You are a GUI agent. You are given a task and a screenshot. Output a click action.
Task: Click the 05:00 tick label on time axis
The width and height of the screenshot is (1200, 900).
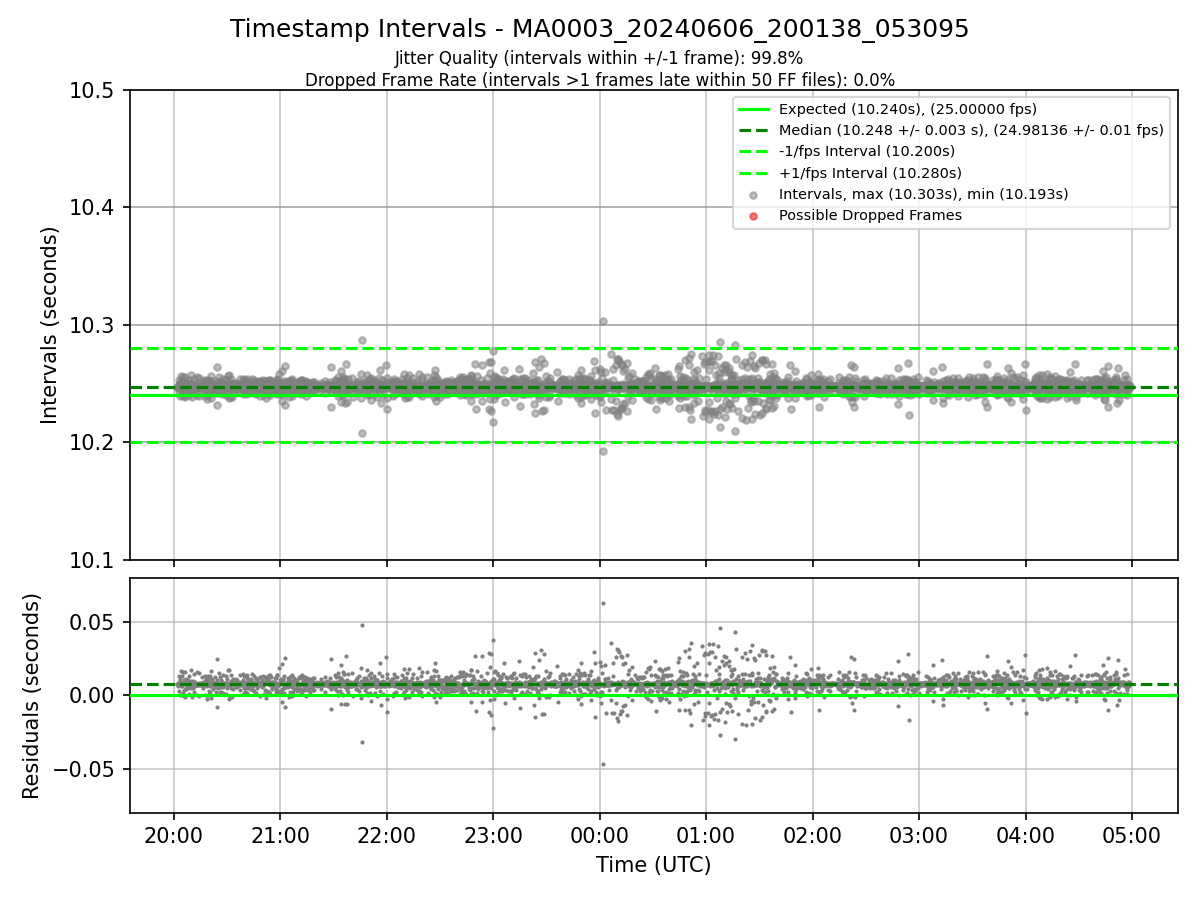[x=1131, y=834]
